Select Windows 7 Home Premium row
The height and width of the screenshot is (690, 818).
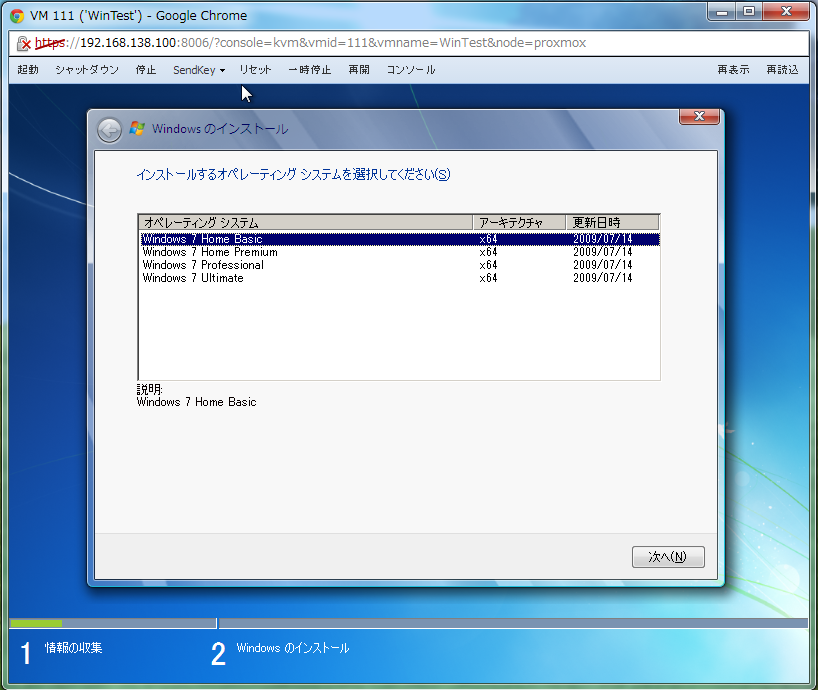(400, 252)
